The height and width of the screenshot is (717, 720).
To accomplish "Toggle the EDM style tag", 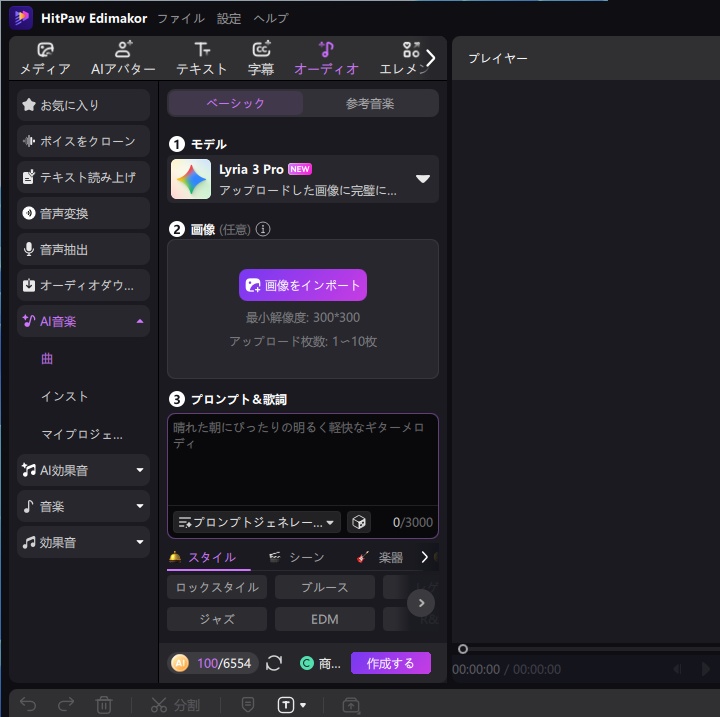I will (x=325, y=619).
